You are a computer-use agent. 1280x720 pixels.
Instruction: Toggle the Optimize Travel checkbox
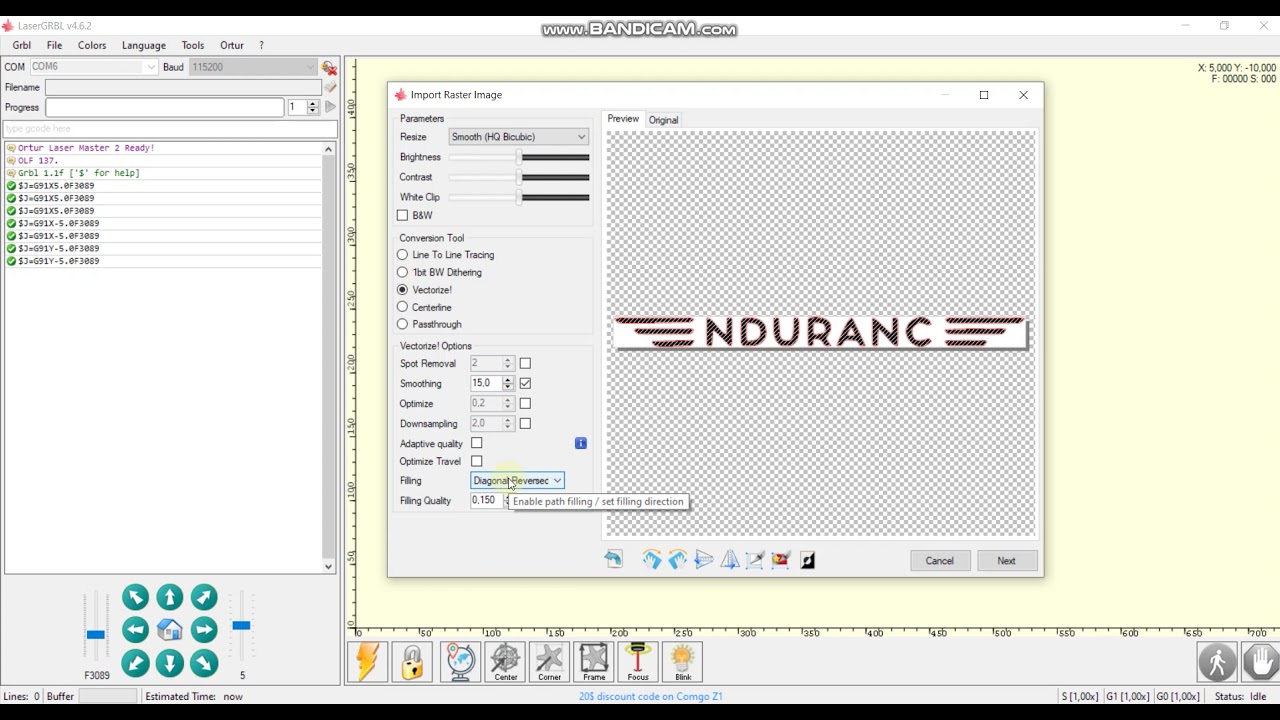tap(476, 461)
